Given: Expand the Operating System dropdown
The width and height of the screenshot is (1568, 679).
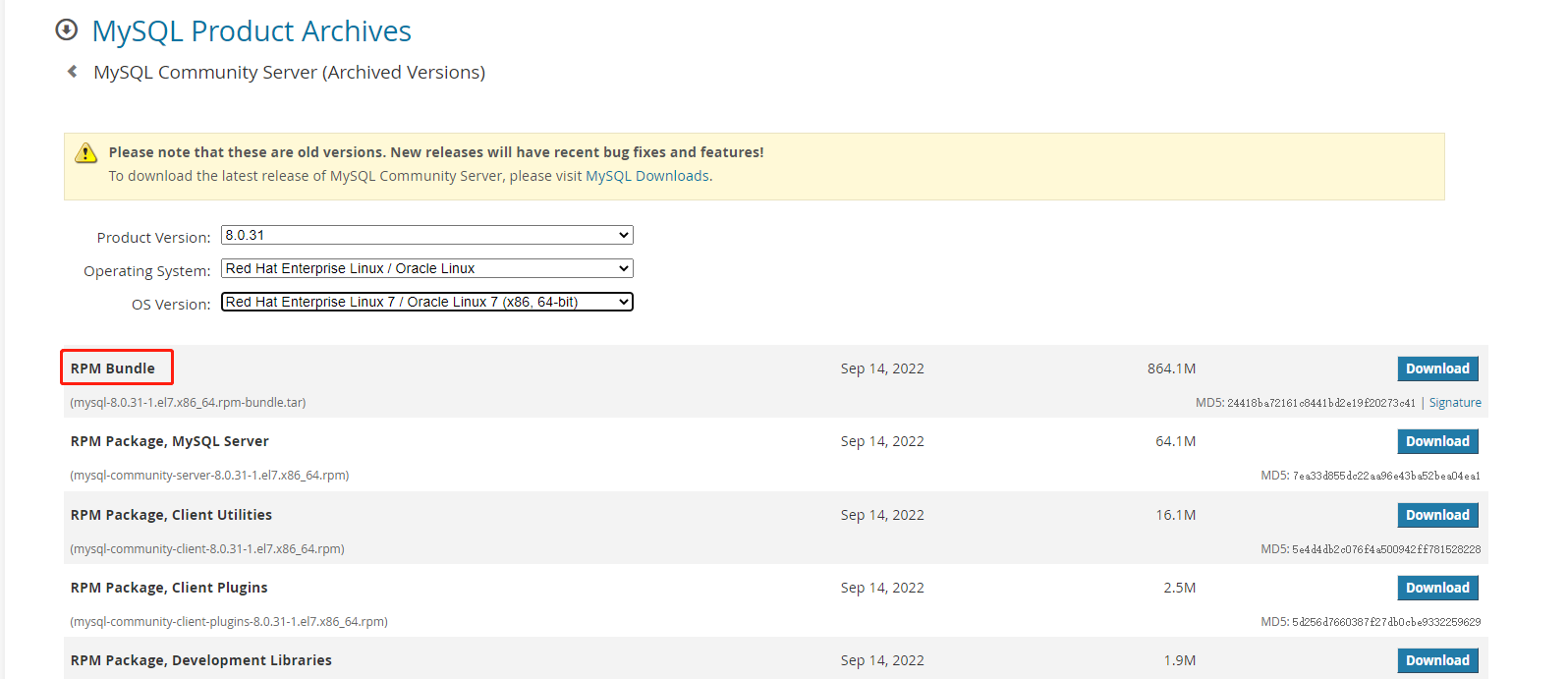Looking at the screenshot, I should point(426,268).
